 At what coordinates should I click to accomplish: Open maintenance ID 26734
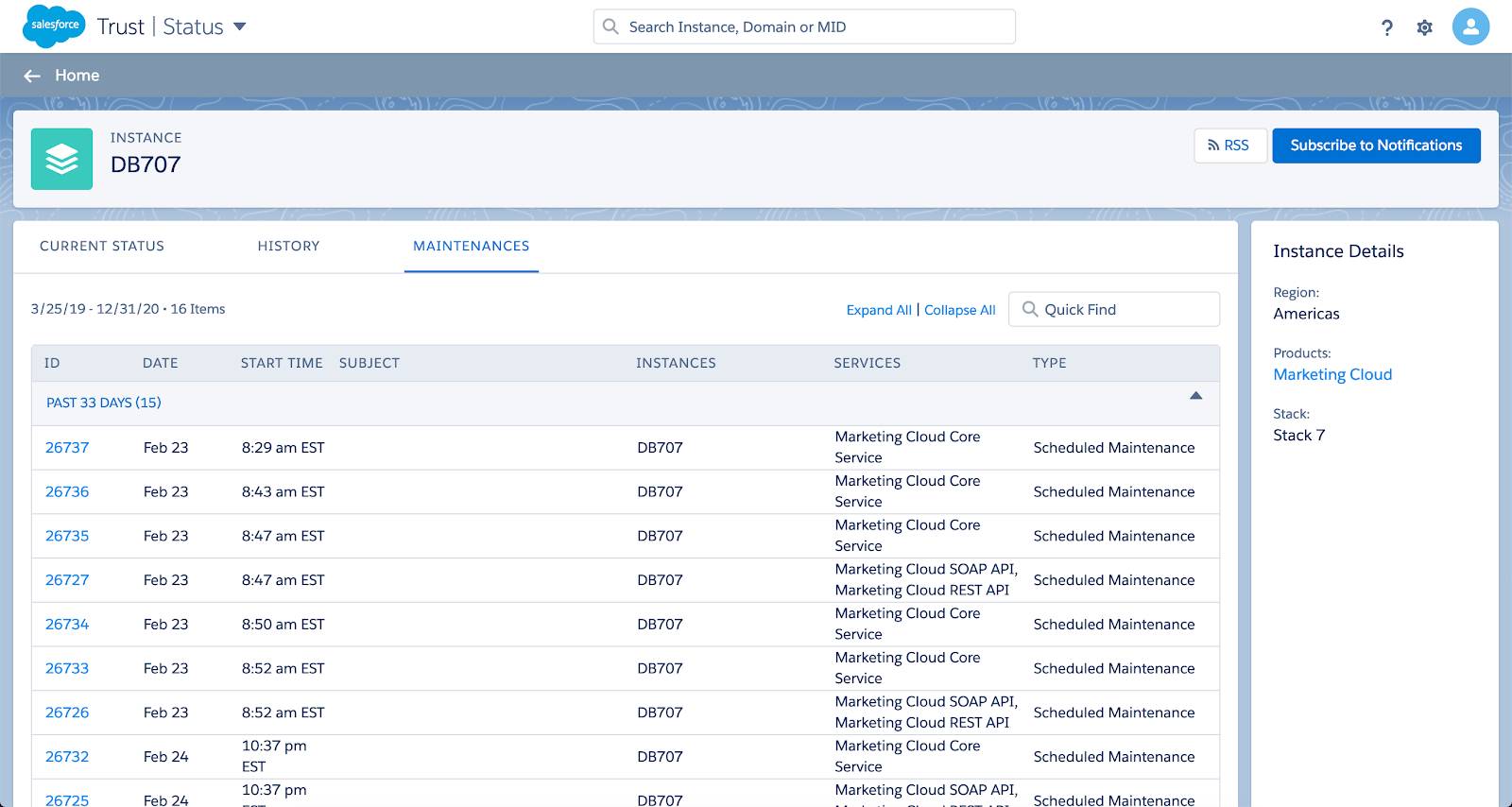click(x=67, y=624)
